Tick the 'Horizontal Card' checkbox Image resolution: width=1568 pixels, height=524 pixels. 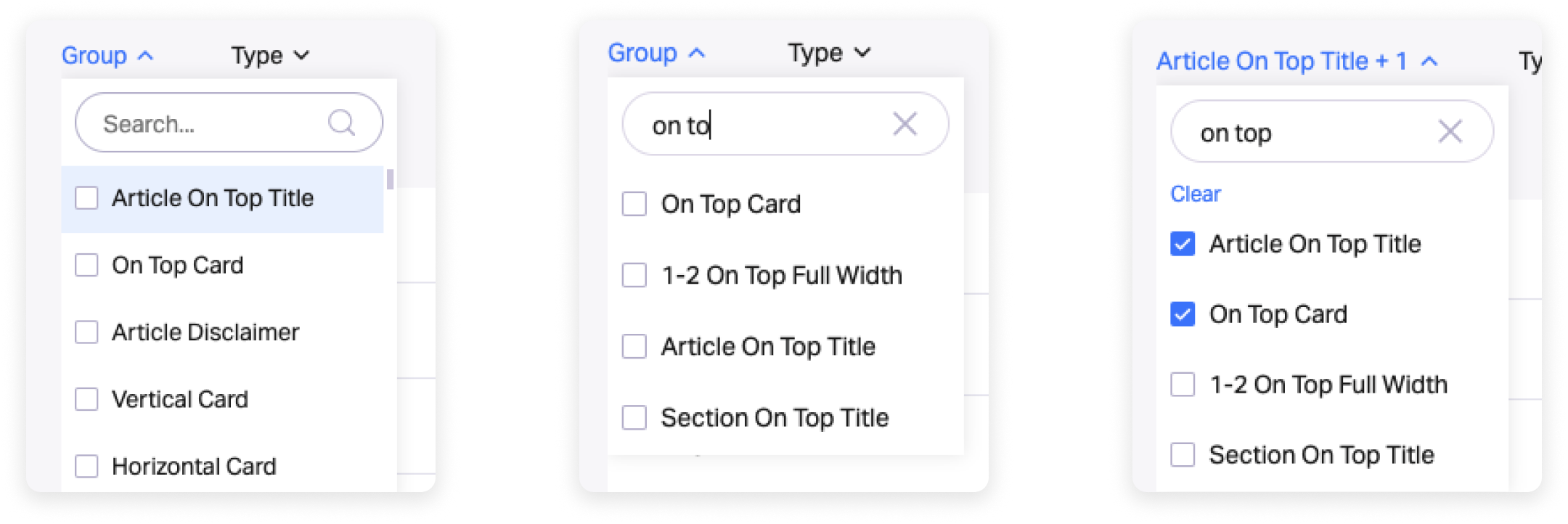87,466
